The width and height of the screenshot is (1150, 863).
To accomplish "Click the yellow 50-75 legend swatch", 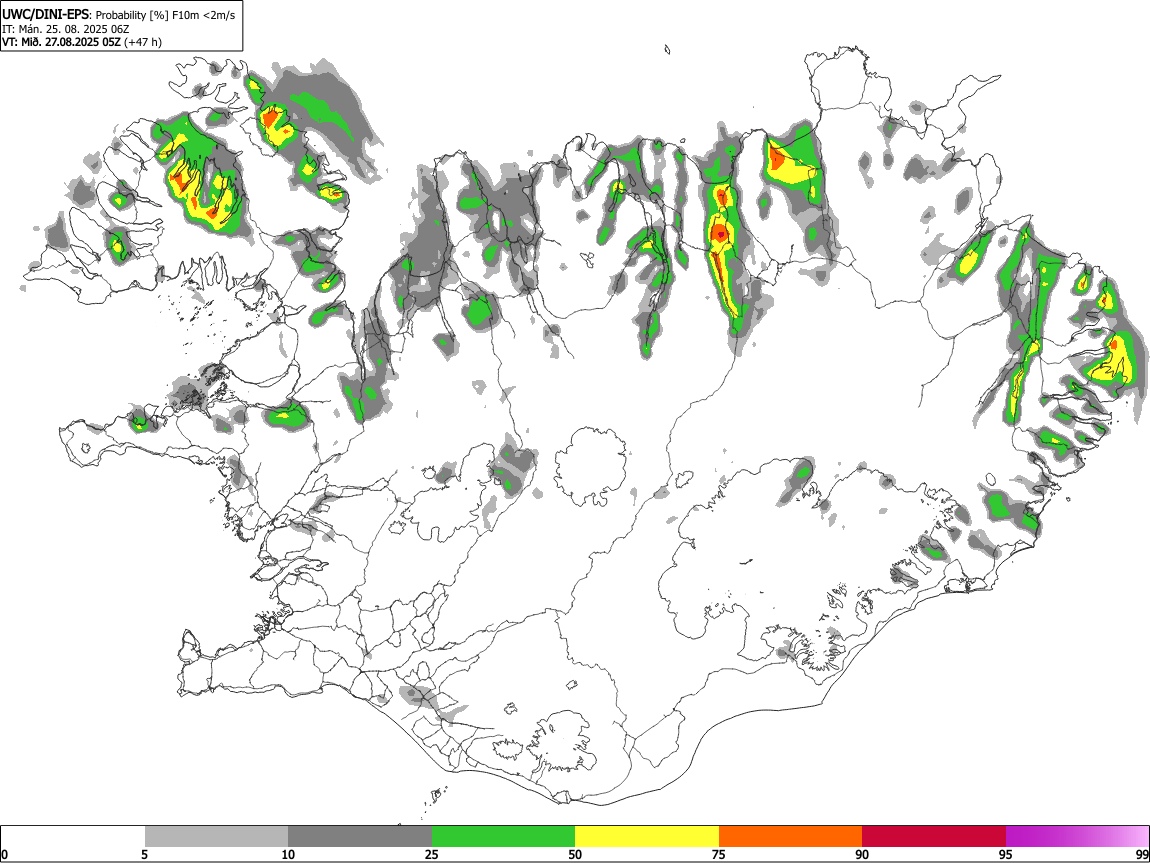I will point(647,836).
